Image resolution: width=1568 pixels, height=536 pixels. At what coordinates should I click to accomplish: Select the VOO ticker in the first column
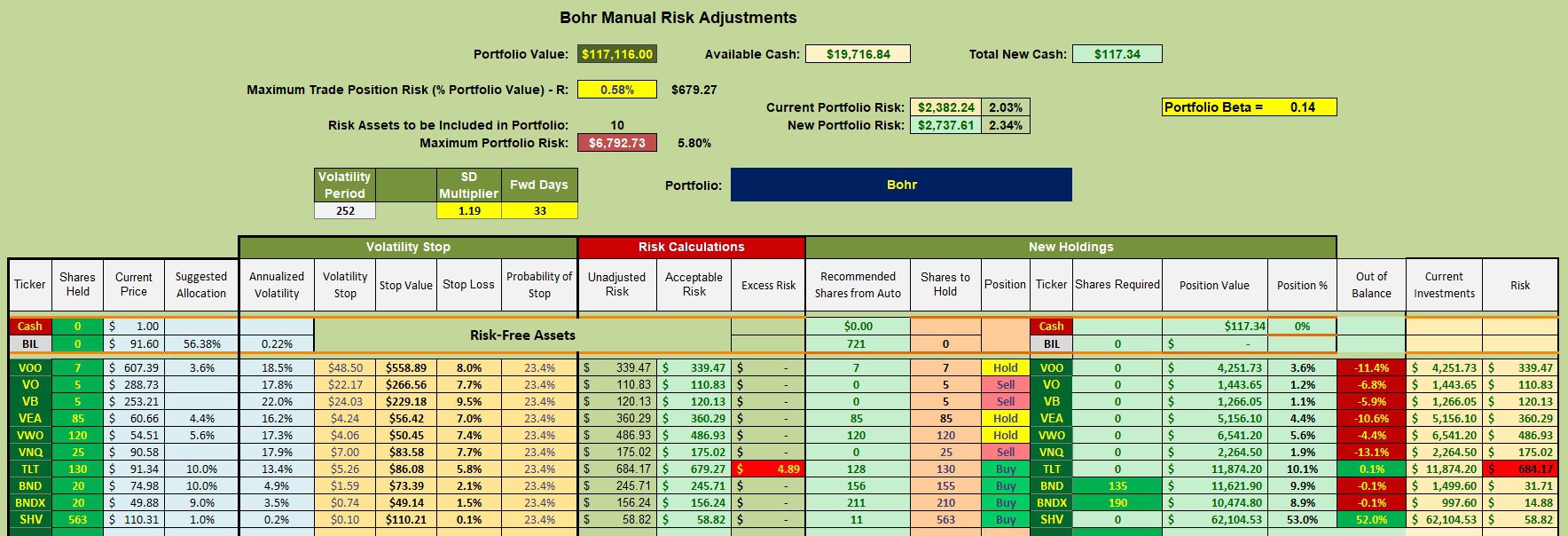point(30,367)
